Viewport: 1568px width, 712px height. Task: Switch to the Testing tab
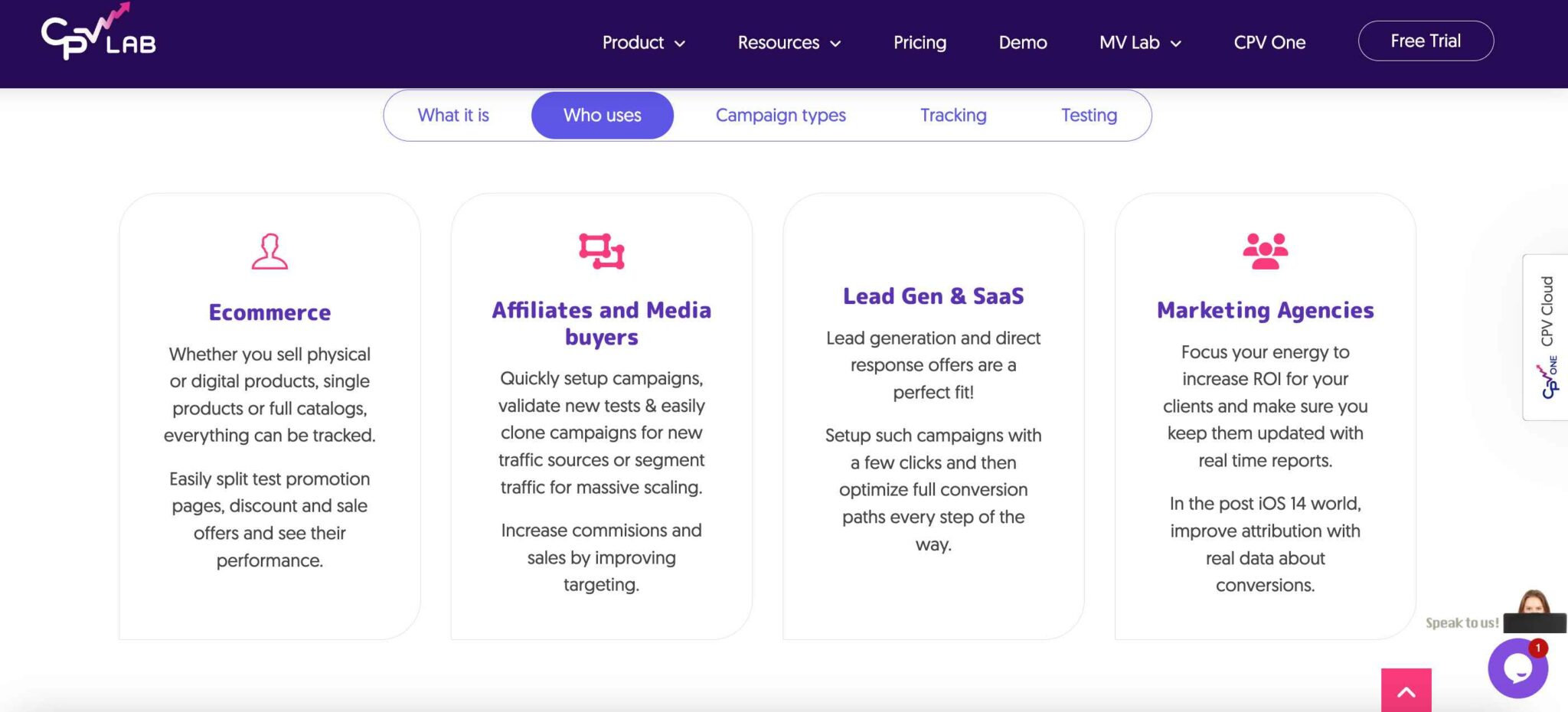(1089, 115)
